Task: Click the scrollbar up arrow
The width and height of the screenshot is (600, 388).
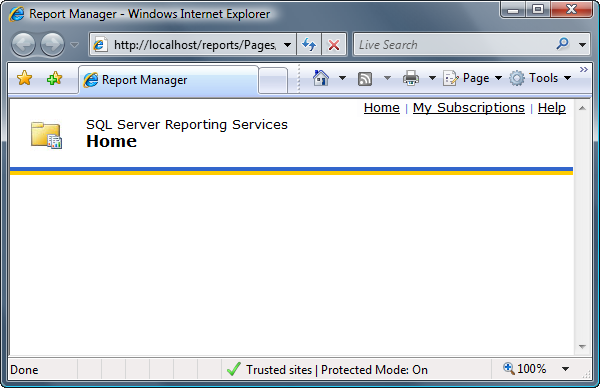Action: pos(582,108)
